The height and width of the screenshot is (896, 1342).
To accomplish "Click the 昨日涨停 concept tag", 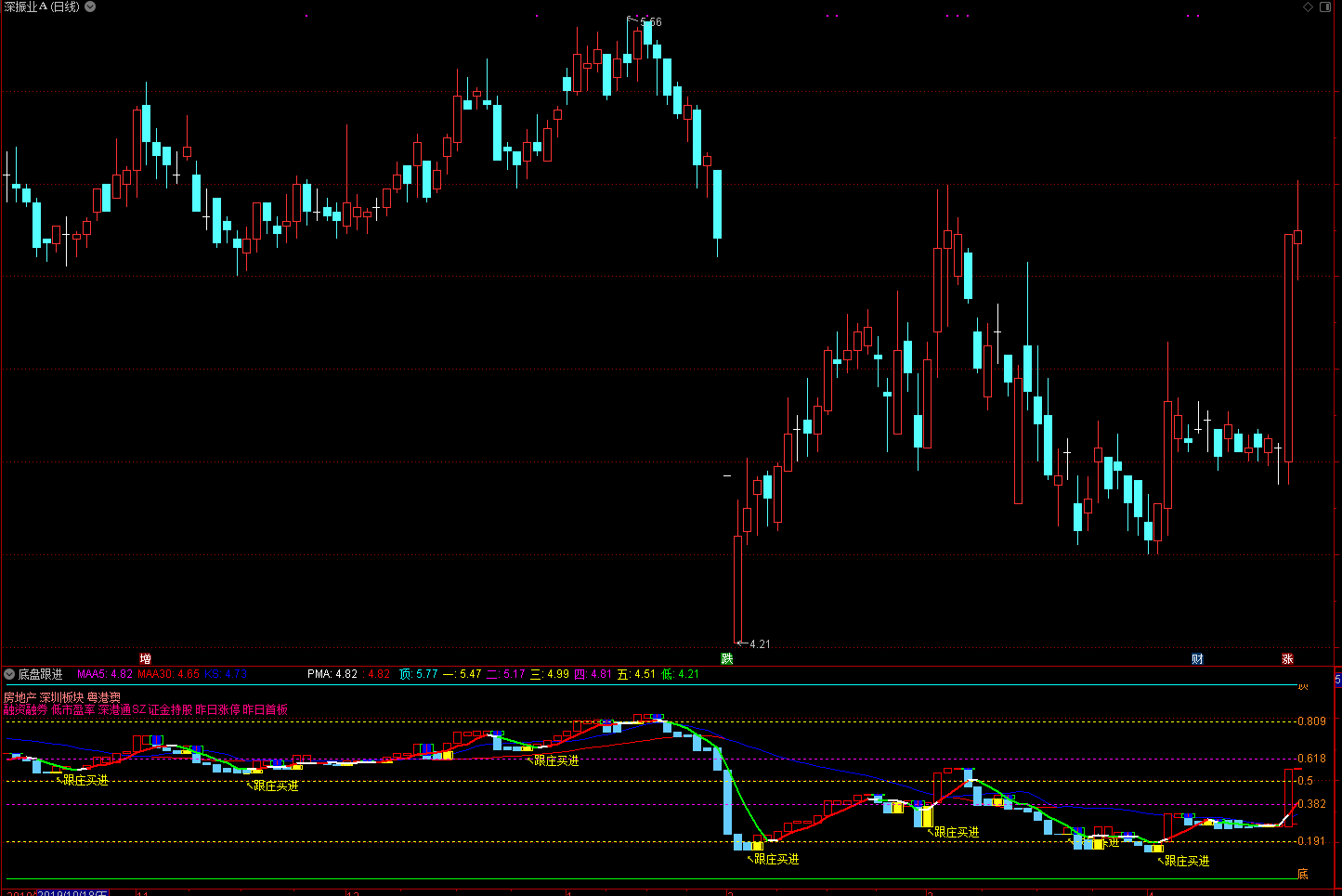I will (218, 709).
